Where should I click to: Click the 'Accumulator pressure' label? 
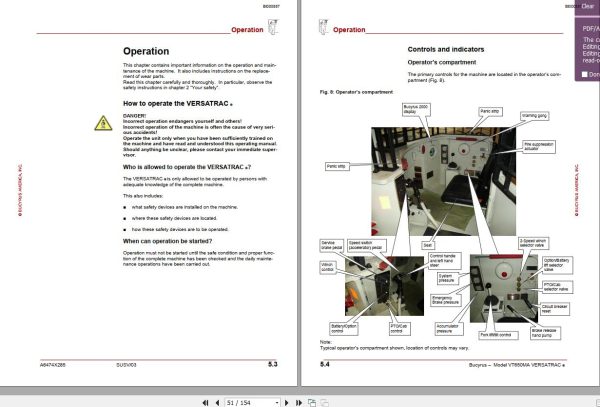tap(448, 329)
